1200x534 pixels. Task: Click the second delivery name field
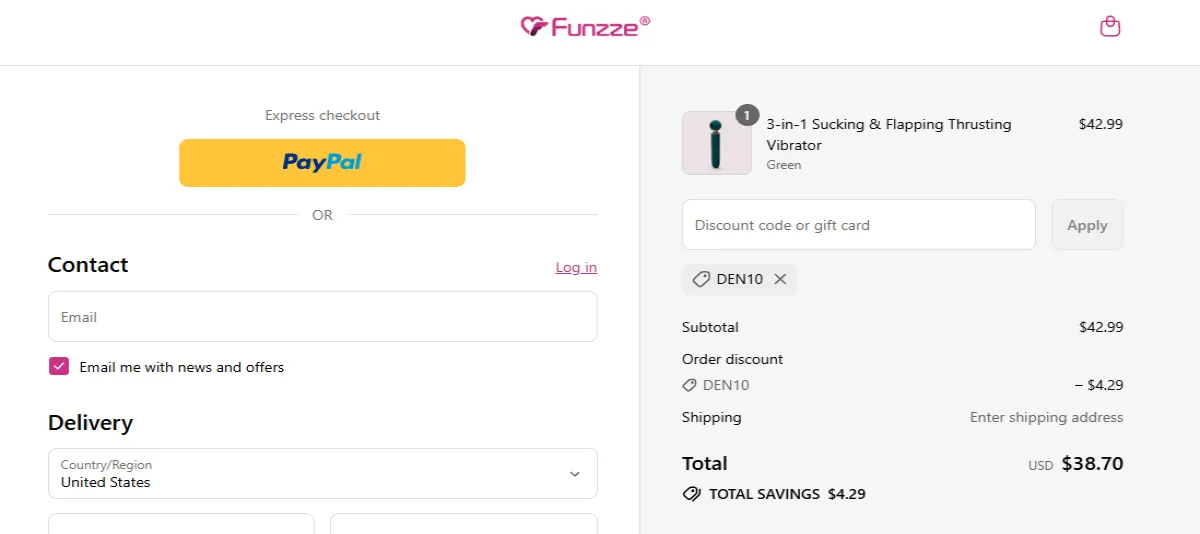(x=463, y=524)
